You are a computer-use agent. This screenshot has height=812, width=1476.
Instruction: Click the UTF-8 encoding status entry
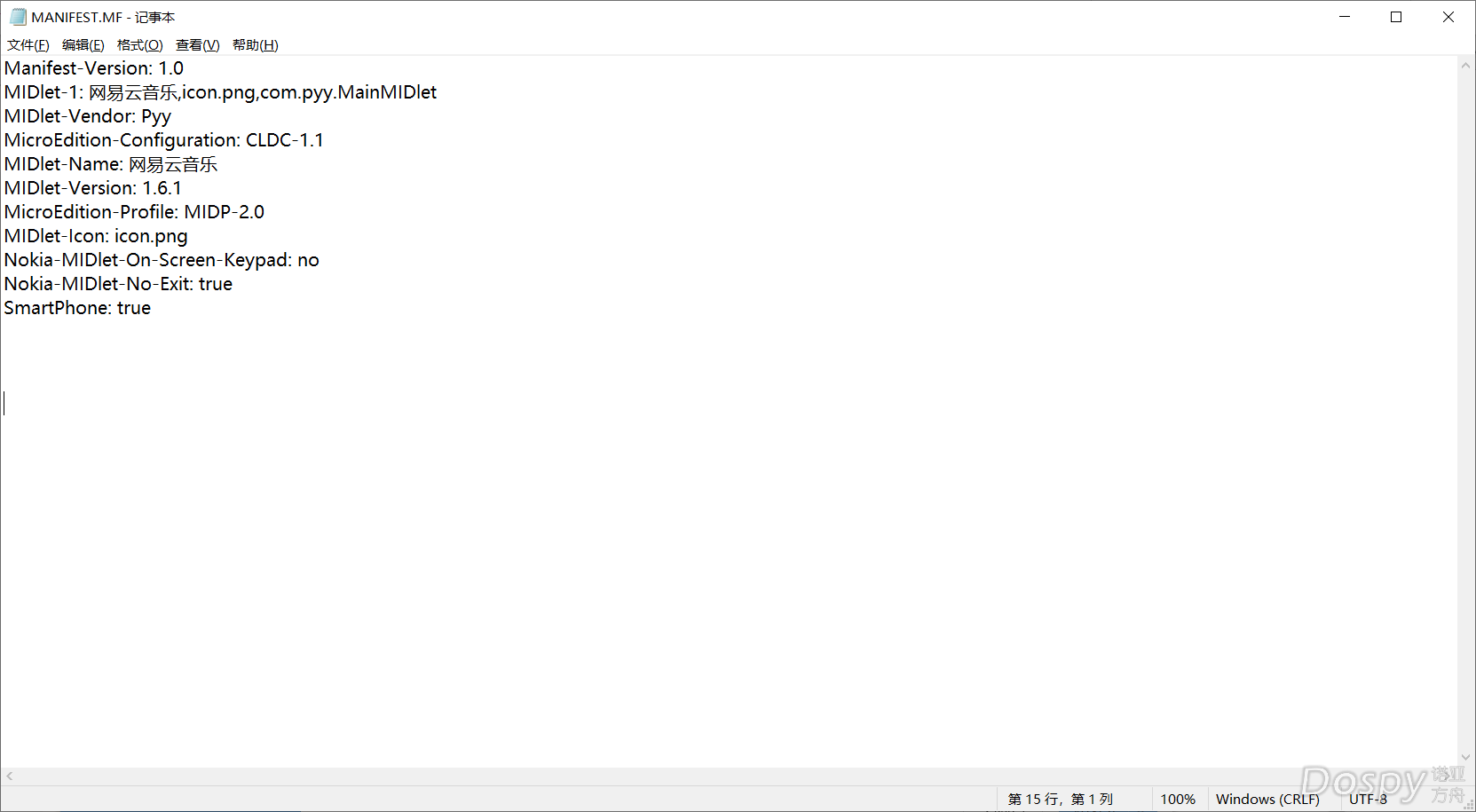tap(1368, 799)
